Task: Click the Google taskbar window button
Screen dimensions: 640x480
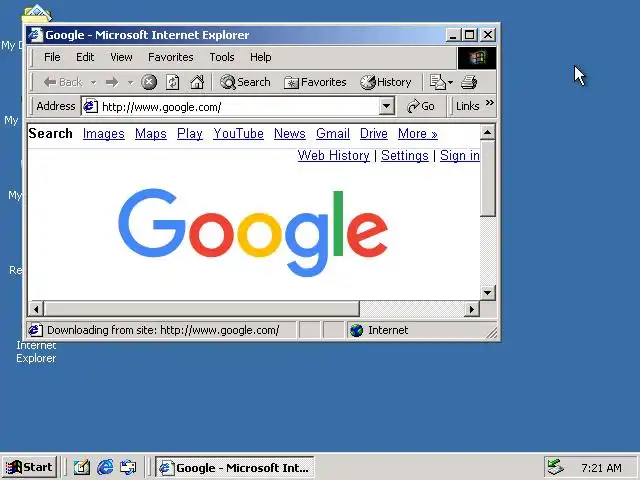Action: pyautogui.click(x=235, y=467)
